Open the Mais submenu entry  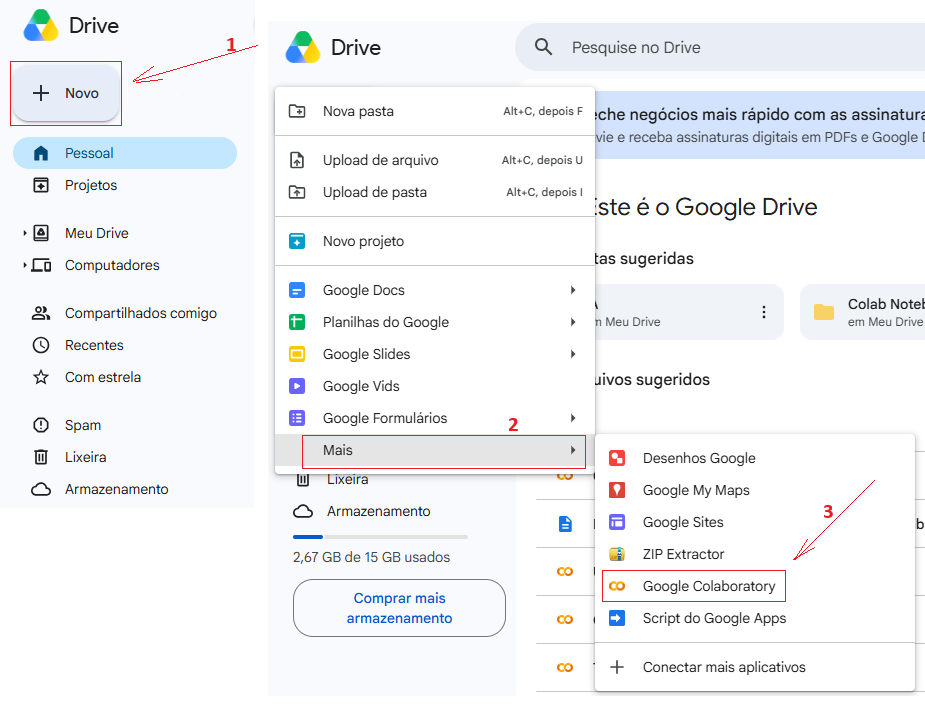pos(435,451)
